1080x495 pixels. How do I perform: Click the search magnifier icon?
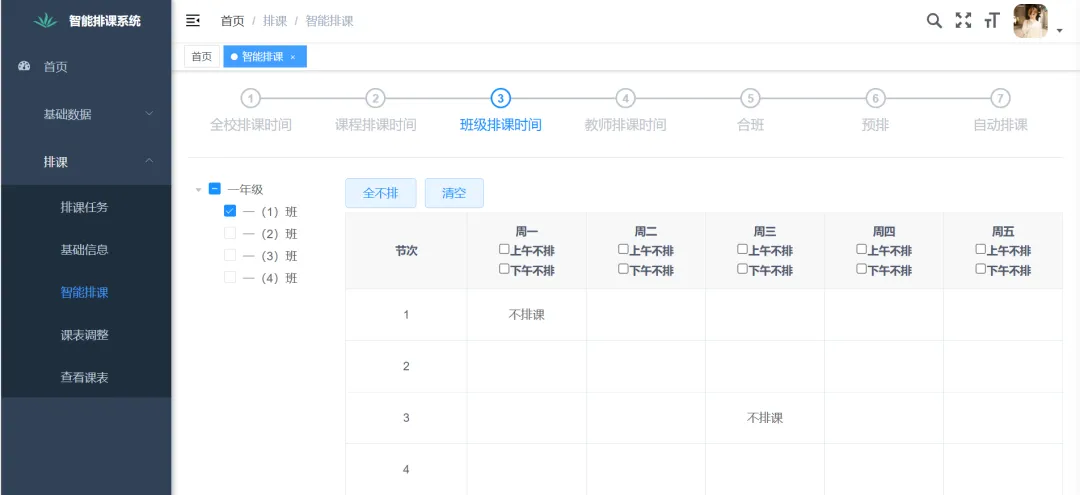[934, 21]
